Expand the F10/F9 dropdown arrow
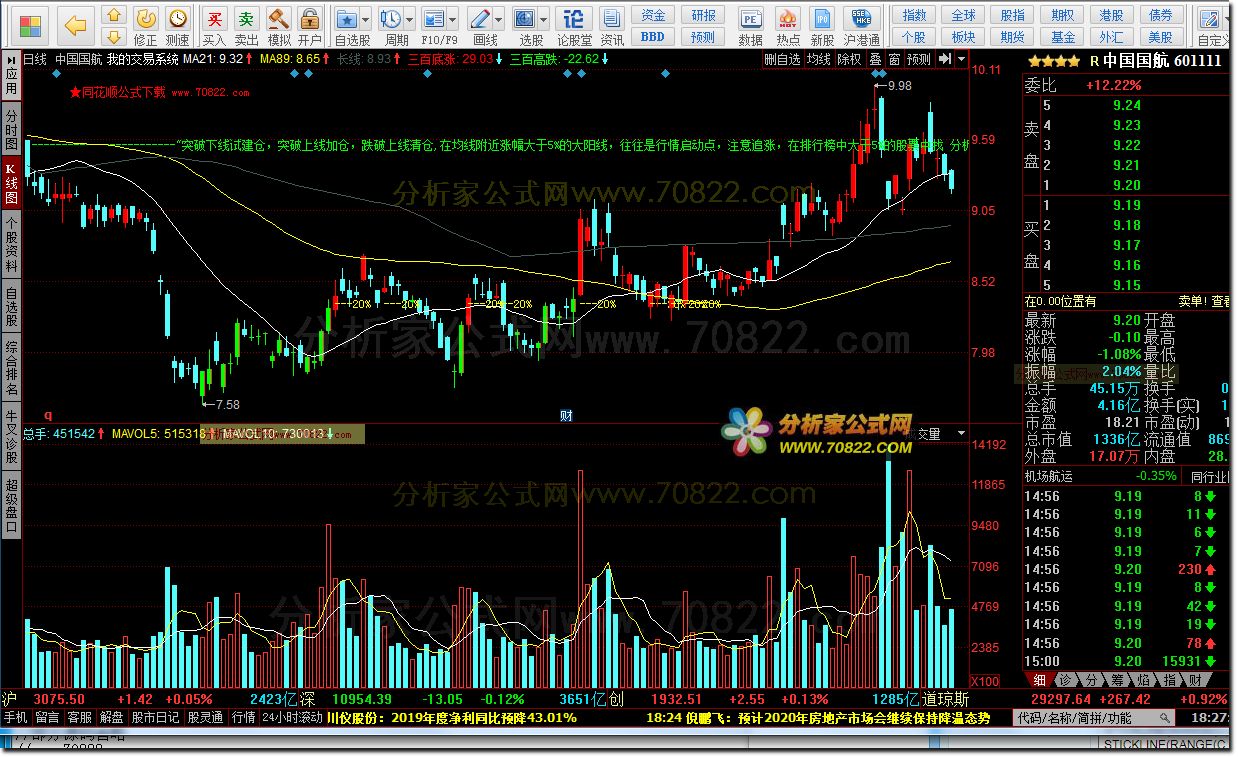Viewport: 1238px width, 757px height. (454, 19)
